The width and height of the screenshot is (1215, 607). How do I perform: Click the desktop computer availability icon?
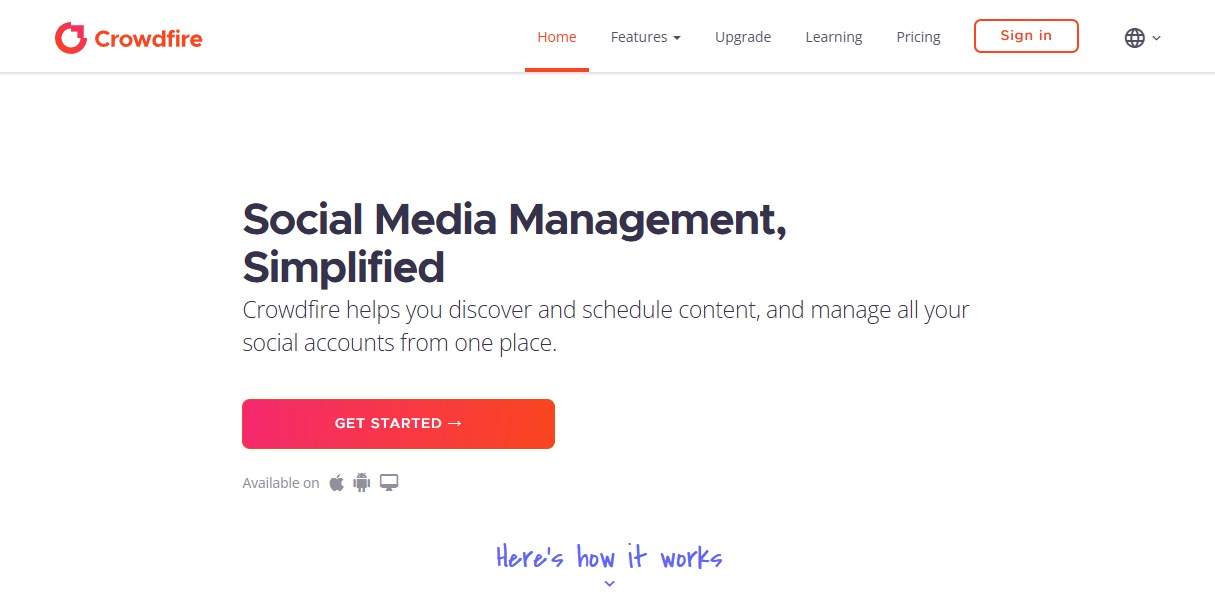pyautogui.click(x=389, y=482)
